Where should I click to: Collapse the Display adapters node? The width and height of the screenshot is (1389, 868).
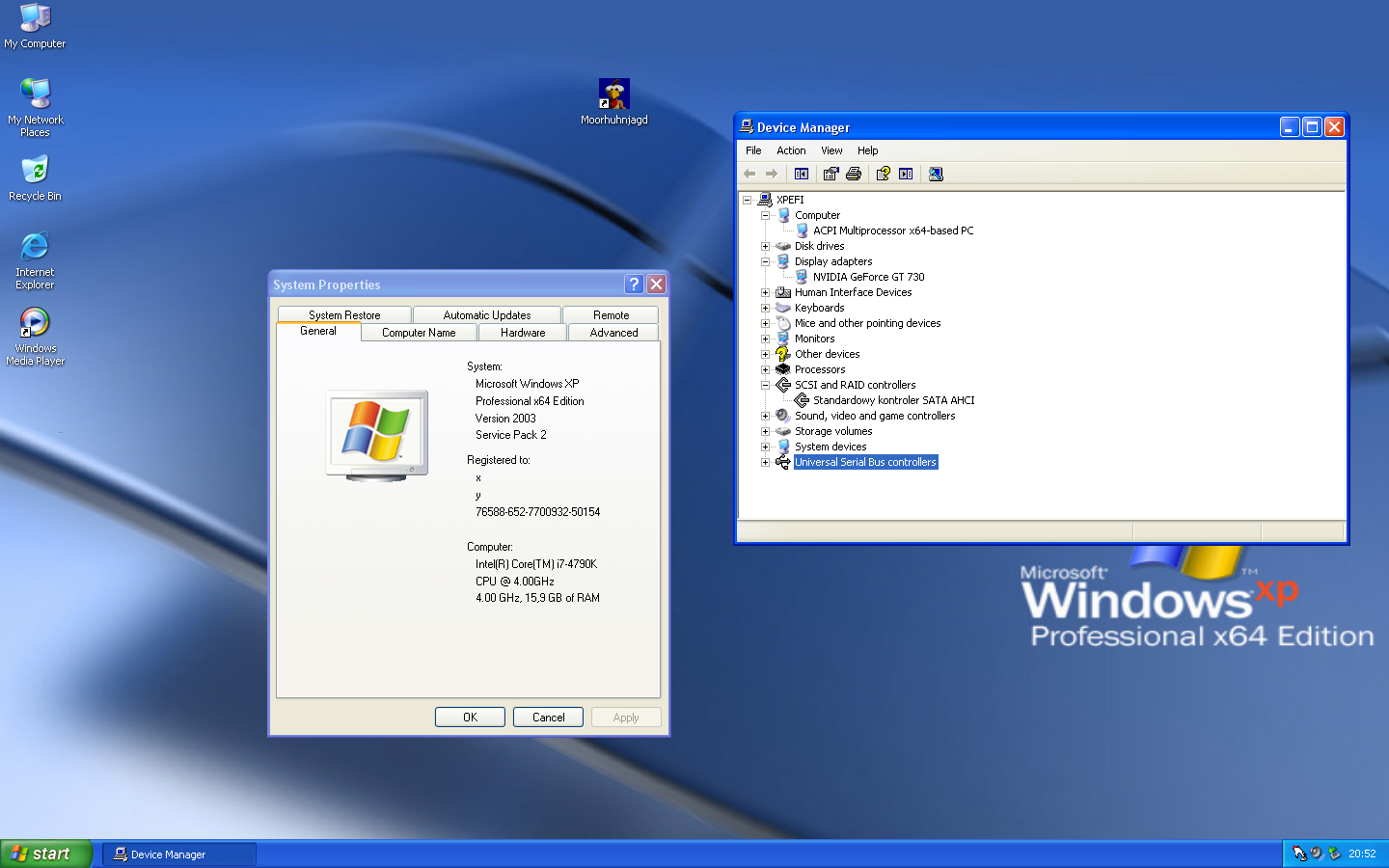coord(765,261)
